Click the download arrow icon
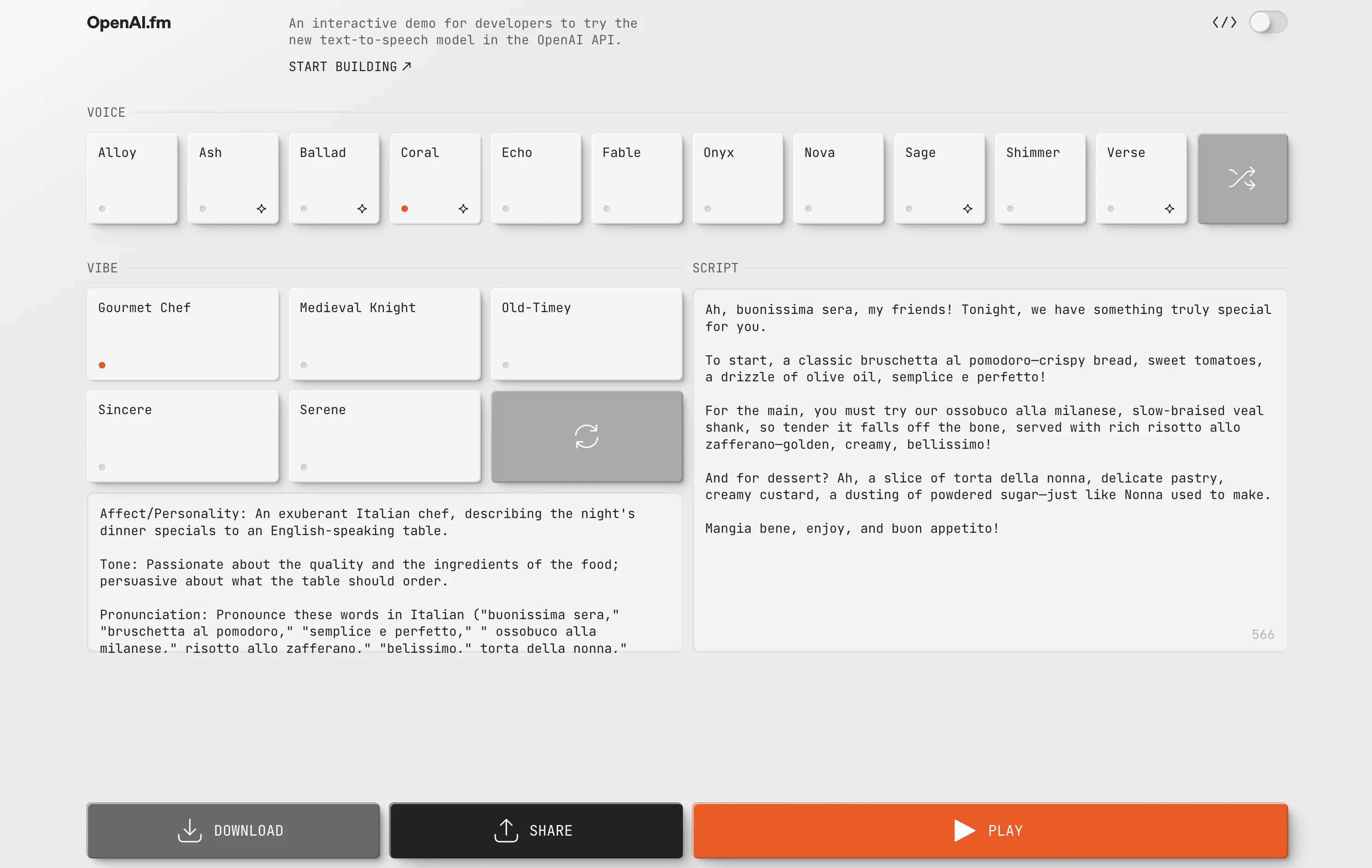The image size is (1372, 868). (x=189, y=831)
